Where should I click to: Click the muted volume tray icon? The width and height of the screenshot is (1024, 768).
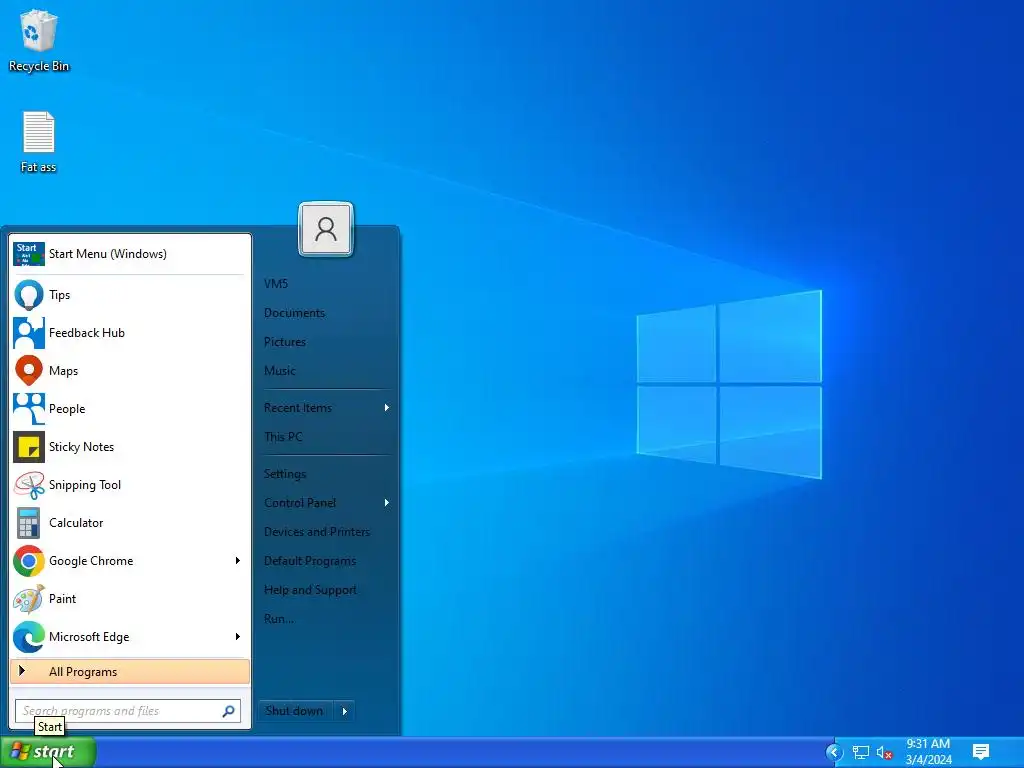click(884, 752)
